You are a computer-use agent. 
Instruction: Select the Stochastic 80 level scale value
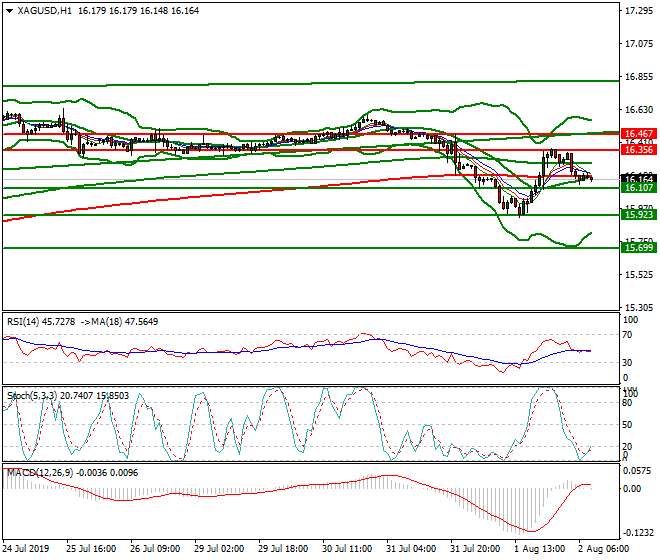(x=627, y=403)
